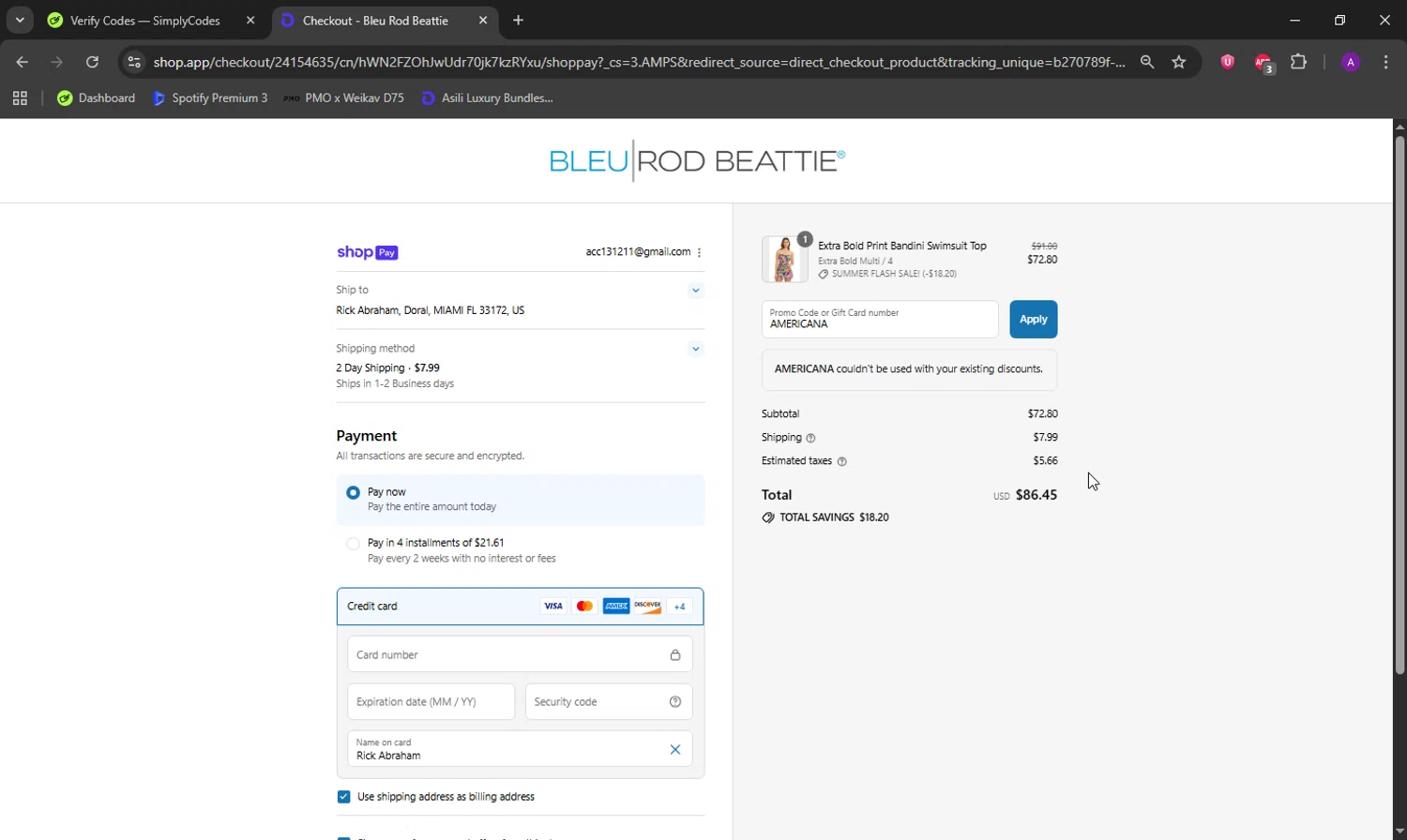
Task: Select Pay in 4 installments option
Action: pyautogui.click(x=353, y=544)
